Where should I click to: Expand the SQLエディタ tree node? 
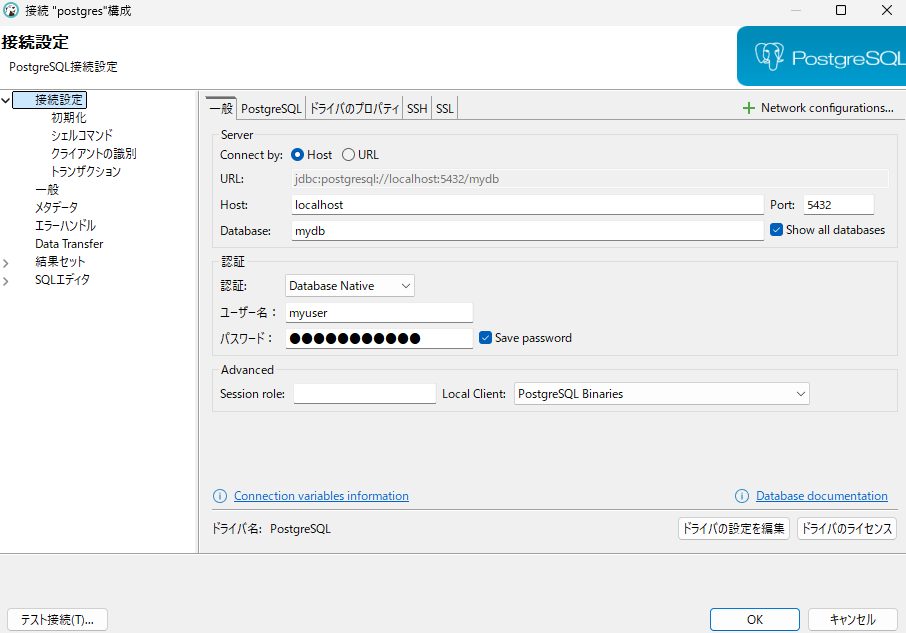pyautogui.click(x=7, y=281)
